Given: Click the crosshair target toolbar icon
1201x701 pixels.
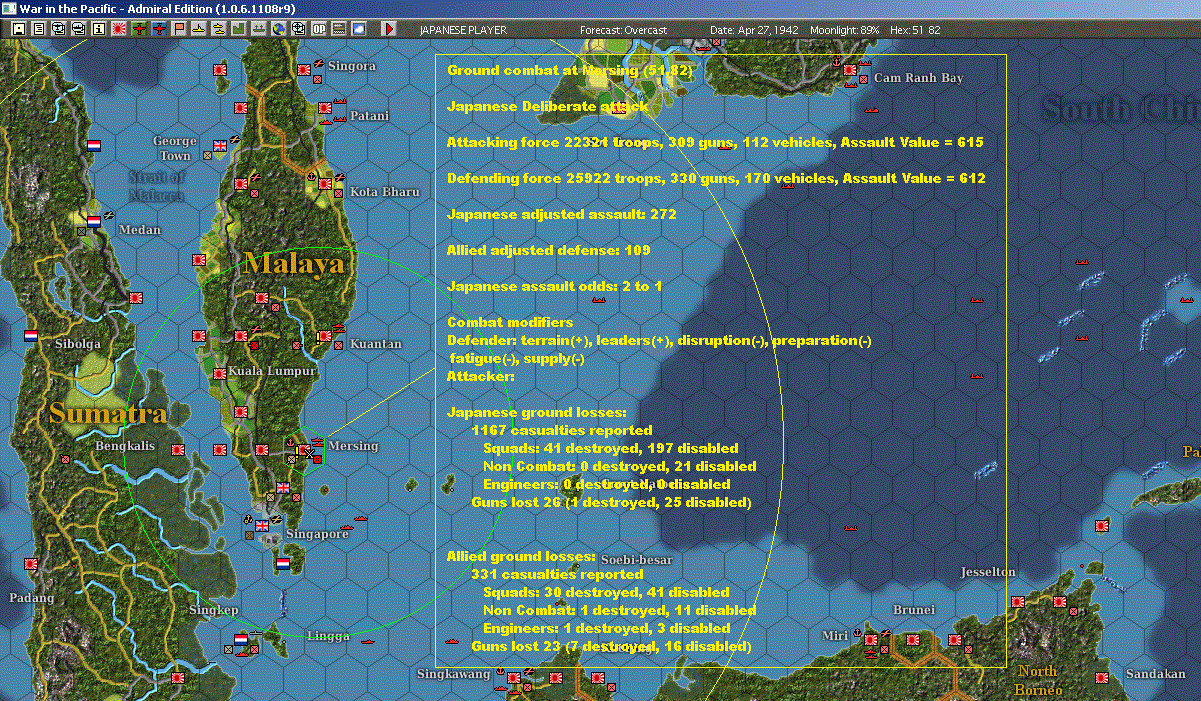Looking at the screenshot, I should 298,29.
